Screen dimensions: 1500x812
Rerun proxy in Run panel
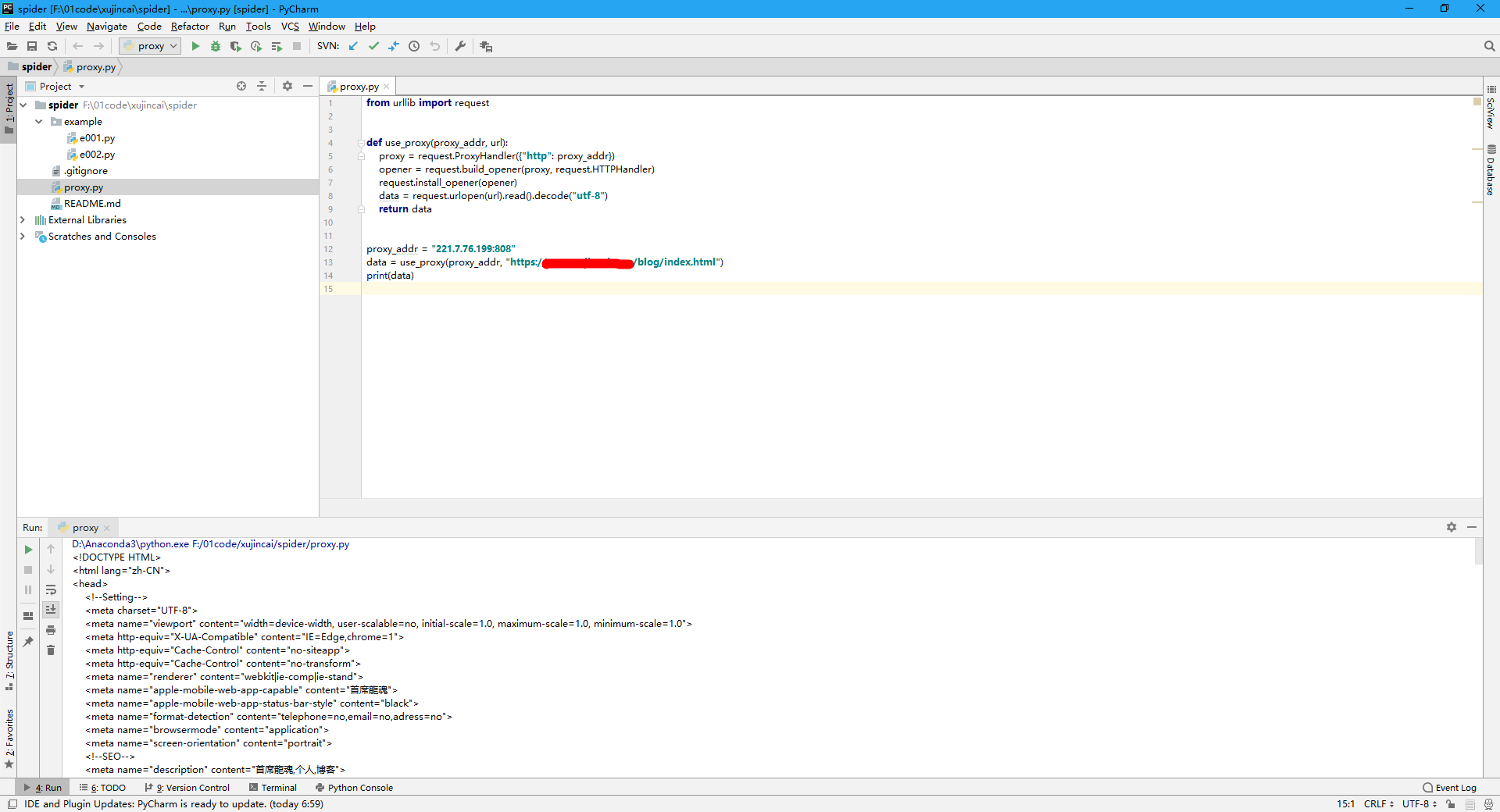(x=28, y=550)
